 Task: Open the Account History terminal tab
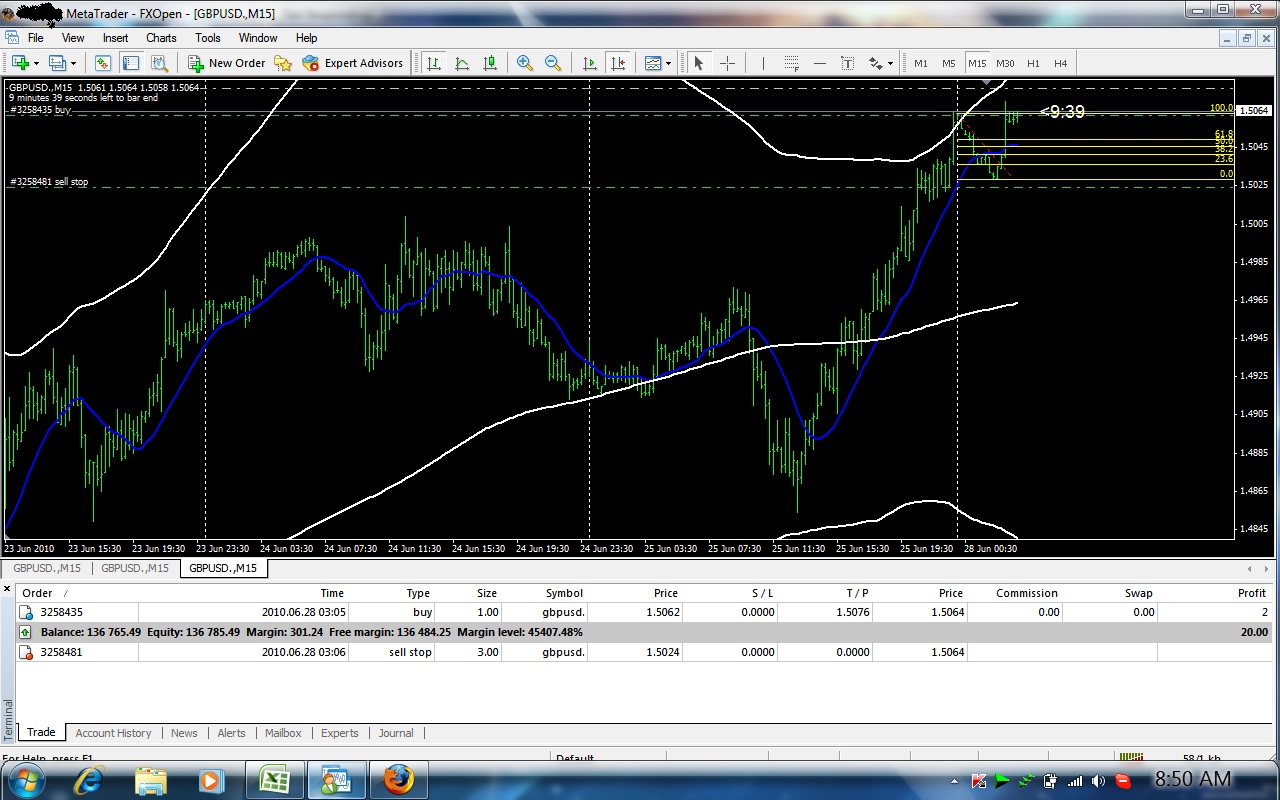[113, 733]
